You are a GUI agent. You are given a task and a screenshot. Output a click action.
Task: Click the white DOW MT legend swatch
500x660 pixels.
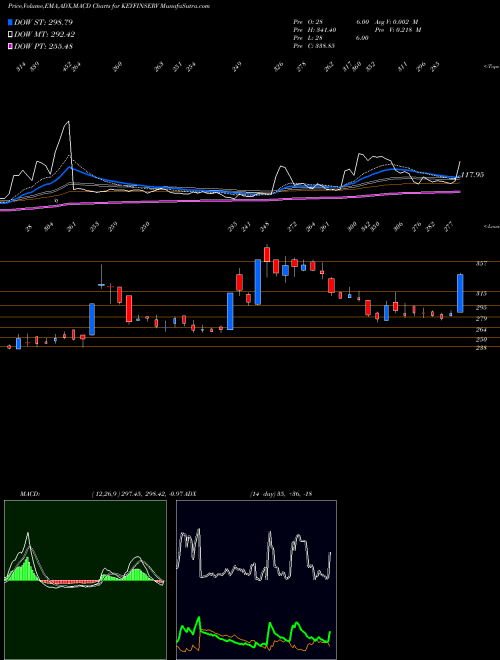11,35
